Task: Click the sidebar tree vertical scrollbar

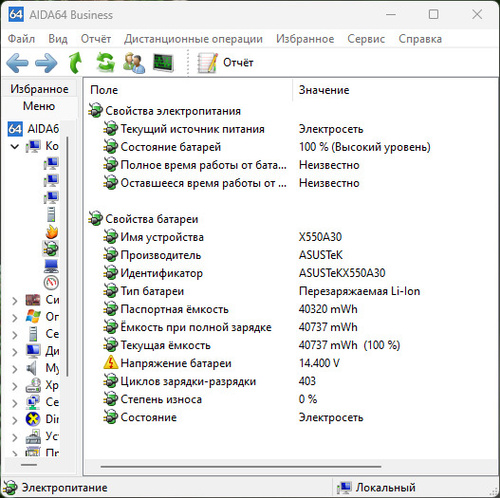Action: [67, 257]
